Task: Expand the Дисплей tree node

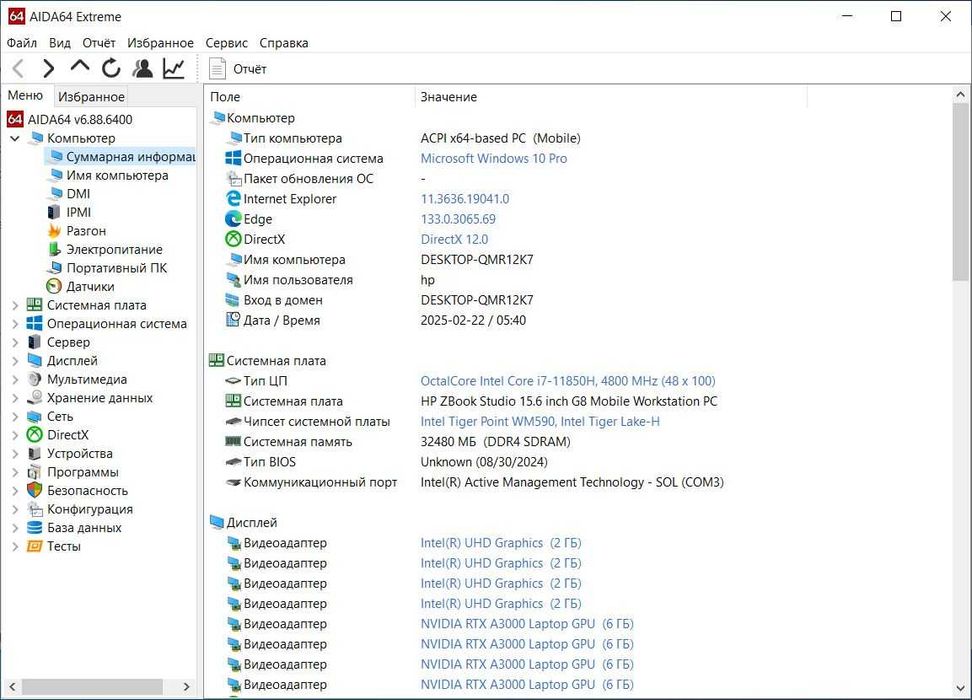Action: point(15,361)
